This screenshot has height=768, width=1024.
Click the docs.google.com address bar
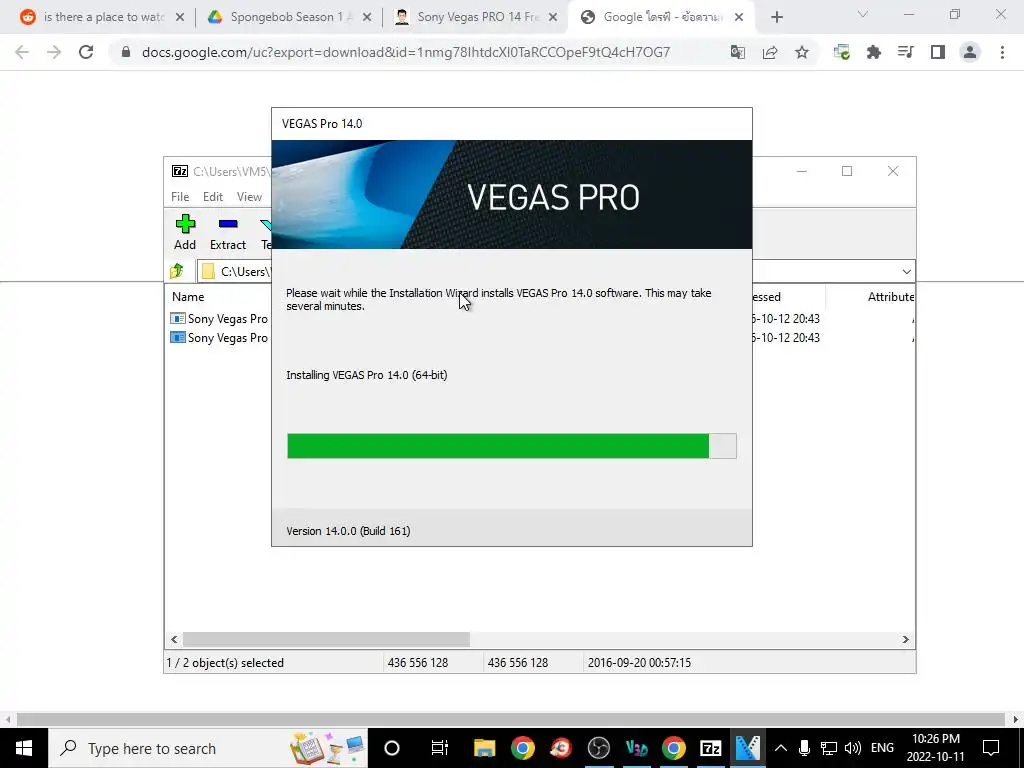(406, 52)
